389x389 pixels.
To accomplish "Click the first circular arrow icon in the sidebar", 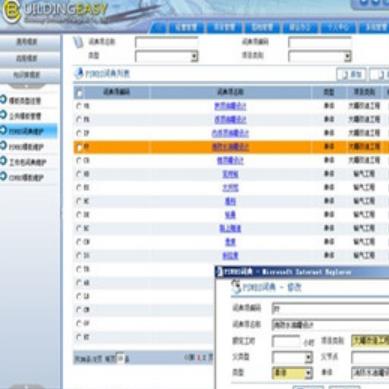I will 3,100.
